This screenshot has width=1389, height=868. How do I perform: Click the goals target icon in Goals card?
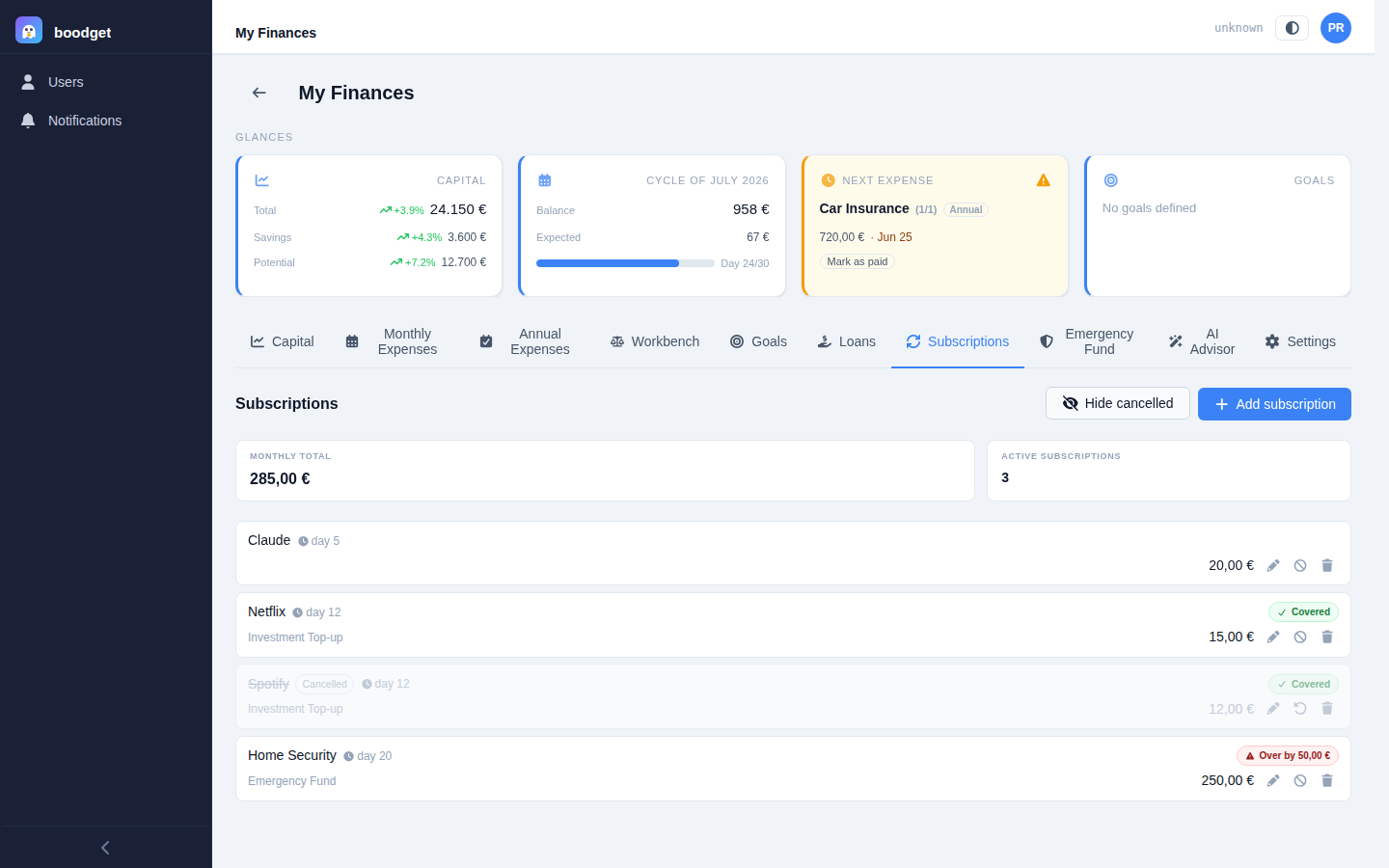[1111, 180]
